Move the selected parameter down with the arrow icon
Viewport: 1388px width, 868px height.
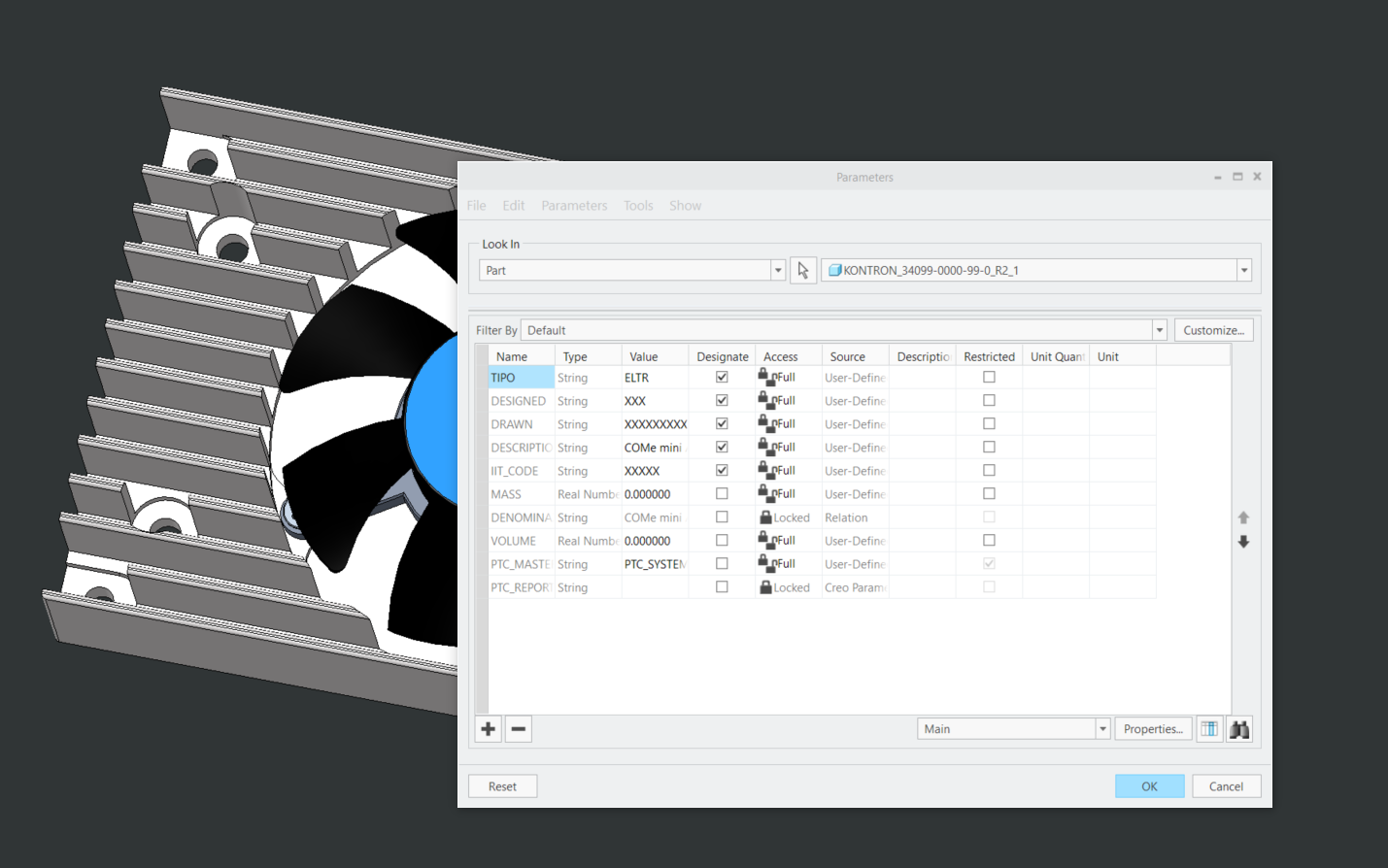pos(1243,541)
